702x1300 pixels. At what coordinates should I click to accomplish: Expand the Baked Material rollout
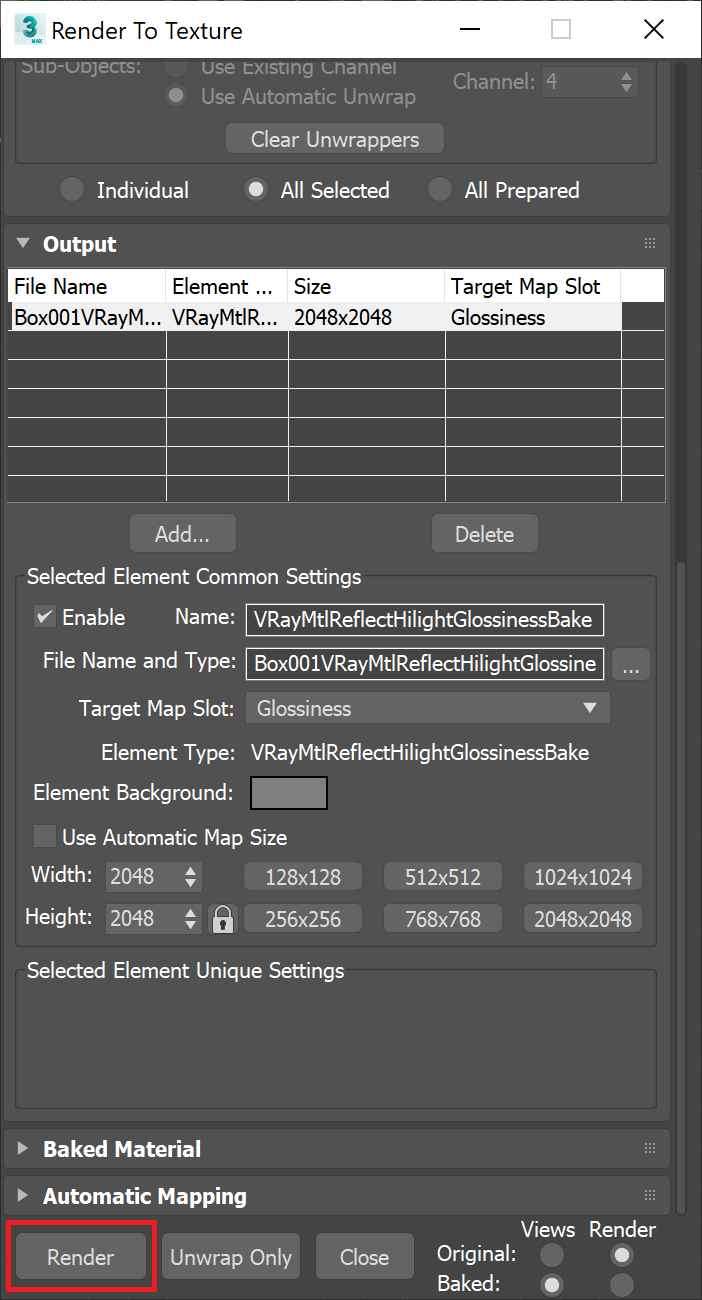22,1148
